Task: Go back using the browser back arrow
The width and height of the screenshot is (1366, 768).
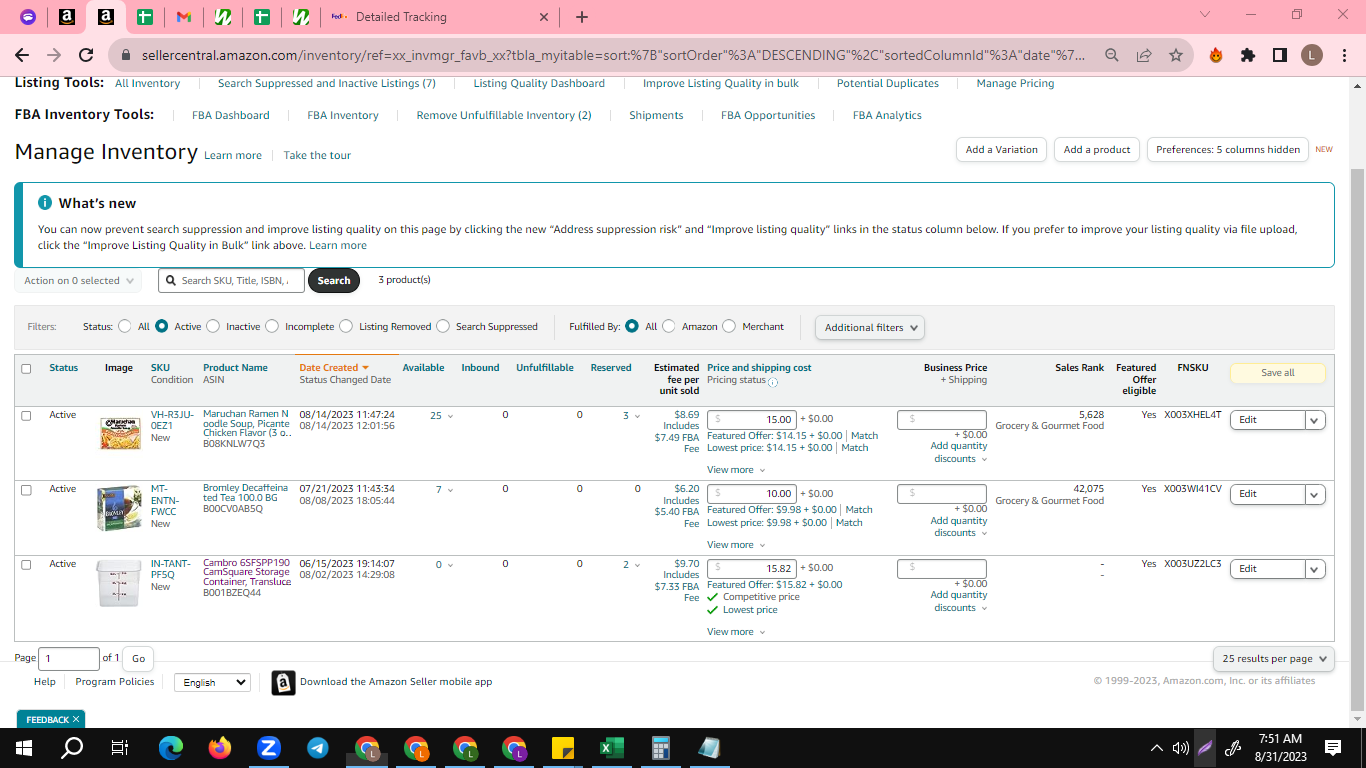Action: click(22, 56)
